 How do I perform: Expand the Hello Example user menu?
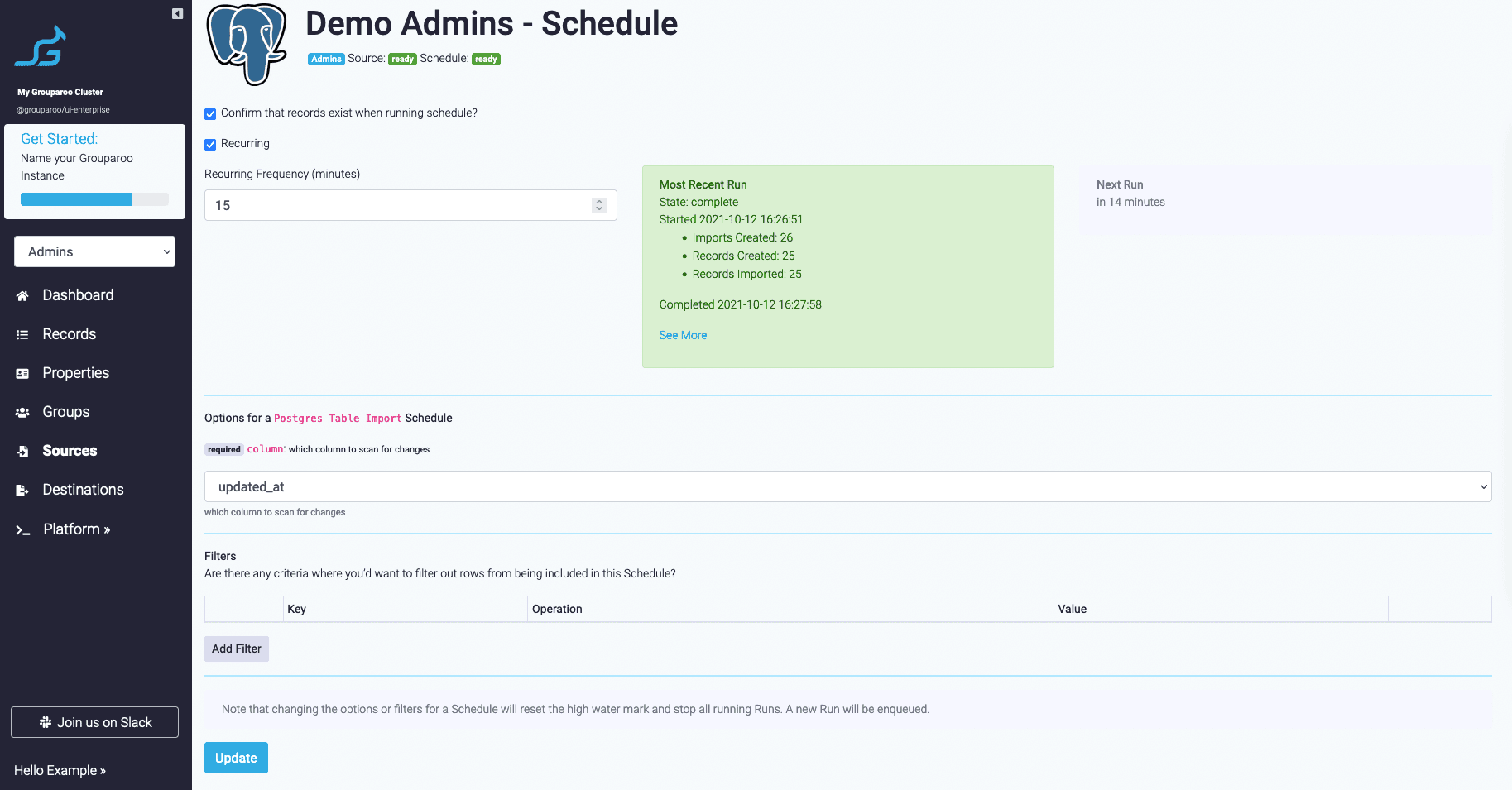tap(60, 770)
